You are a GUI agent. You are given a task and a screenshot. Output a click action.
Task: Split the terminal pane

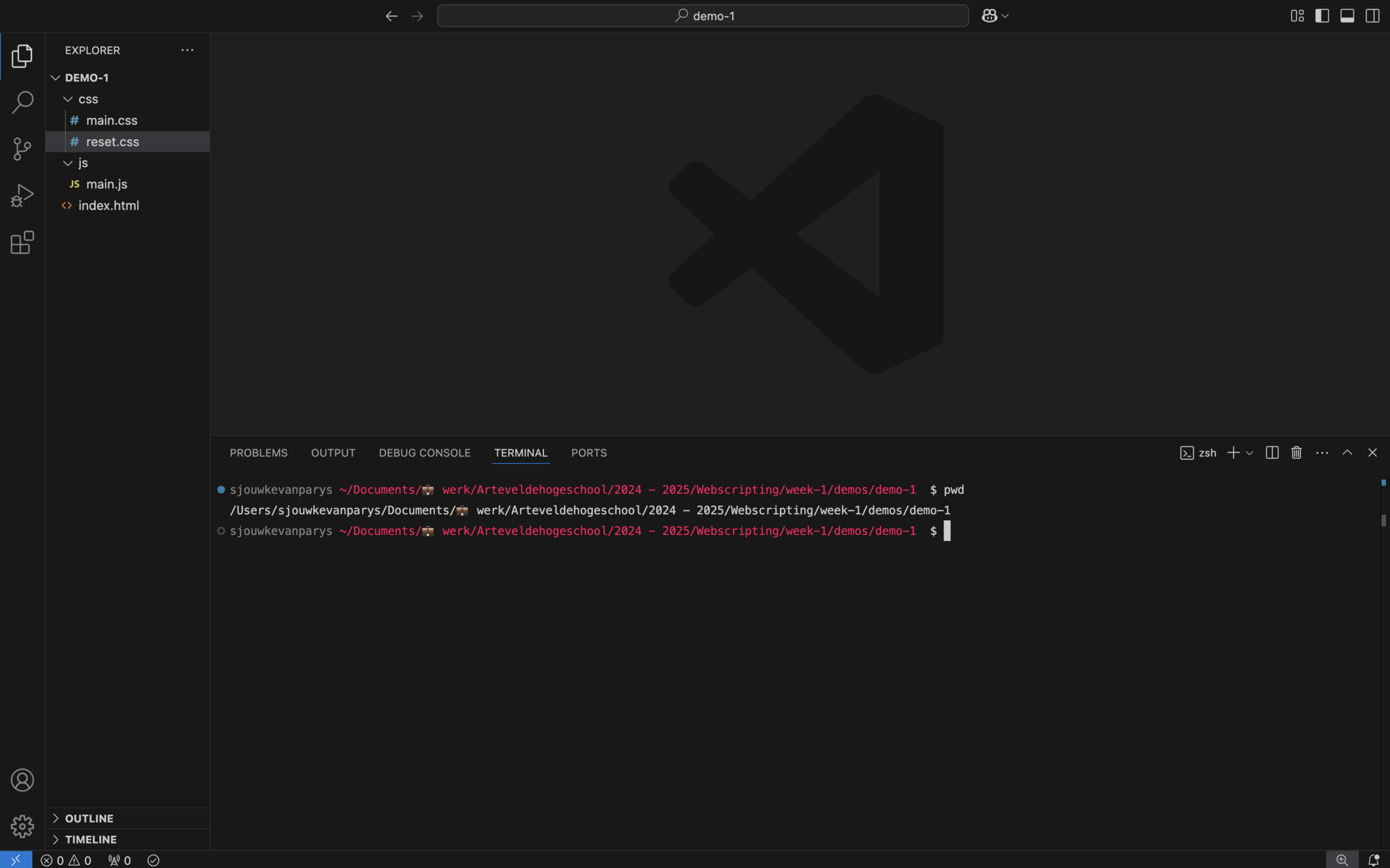(x=1272, y=453)
